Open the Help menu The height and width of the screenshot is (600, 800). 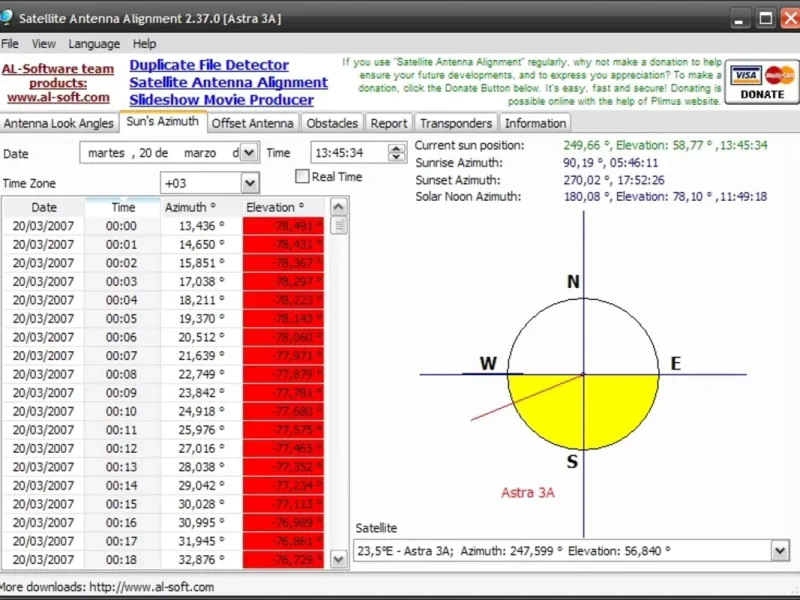point(145,44)
